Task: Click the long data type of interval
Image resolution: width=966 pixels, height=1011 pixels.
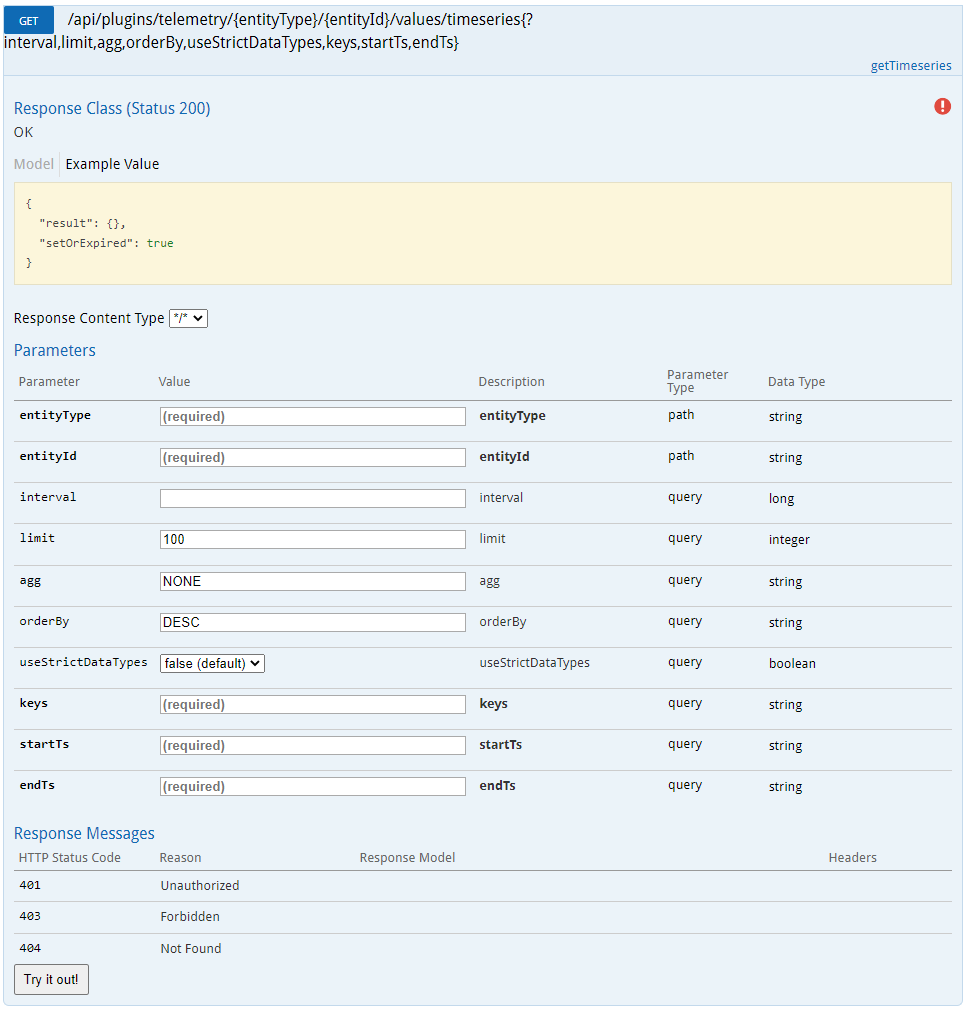Action: click(781, 498)
